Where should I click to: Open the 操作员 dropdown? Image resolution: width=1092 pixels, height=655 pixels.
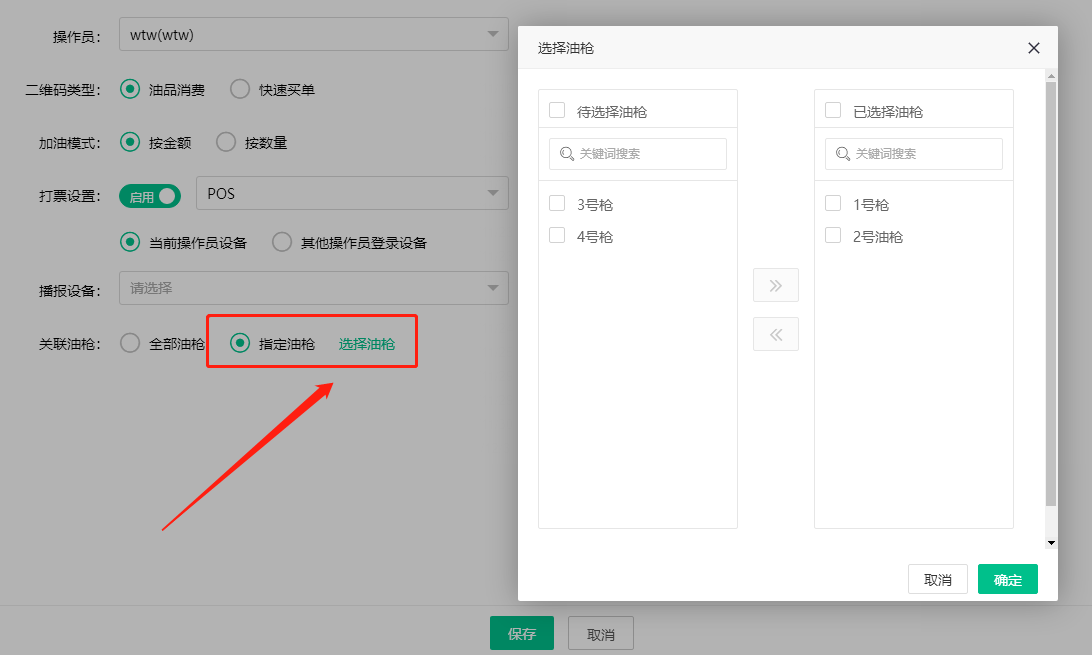tap(313, 35)
